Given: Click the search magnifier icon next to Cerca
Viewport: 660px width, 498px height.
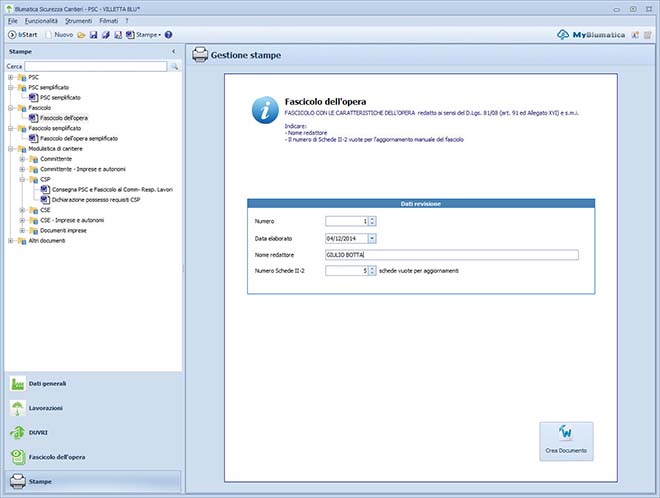Looking at the screenshot, I should (174, 66).
